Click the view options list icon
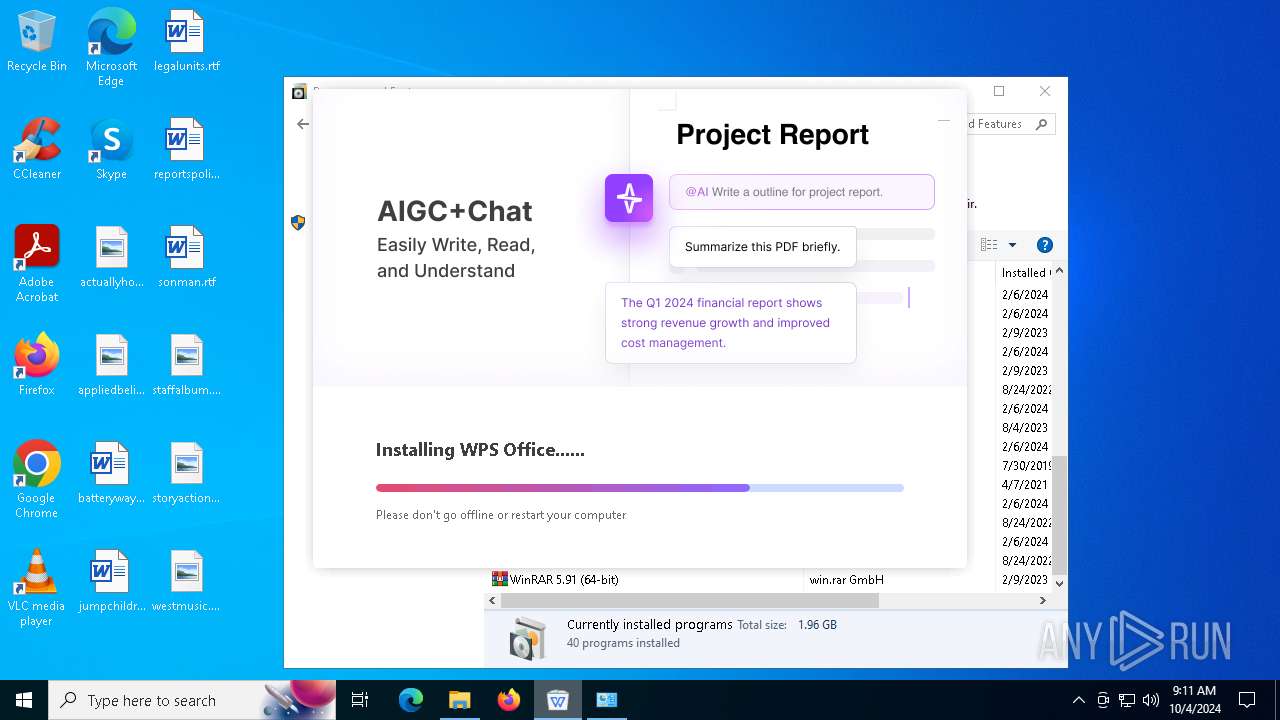This screenshot has height=720, width=1280. click(989, 245)
